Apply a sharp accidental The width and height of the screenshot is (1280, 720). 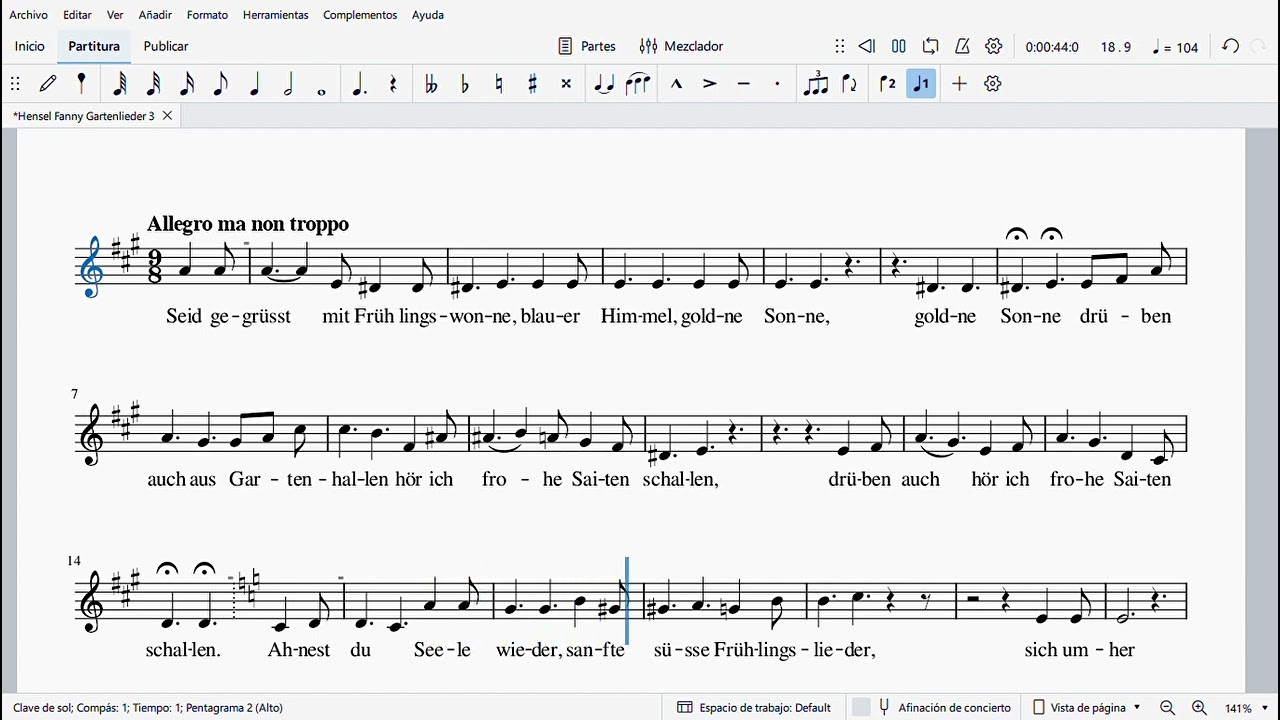533,84
